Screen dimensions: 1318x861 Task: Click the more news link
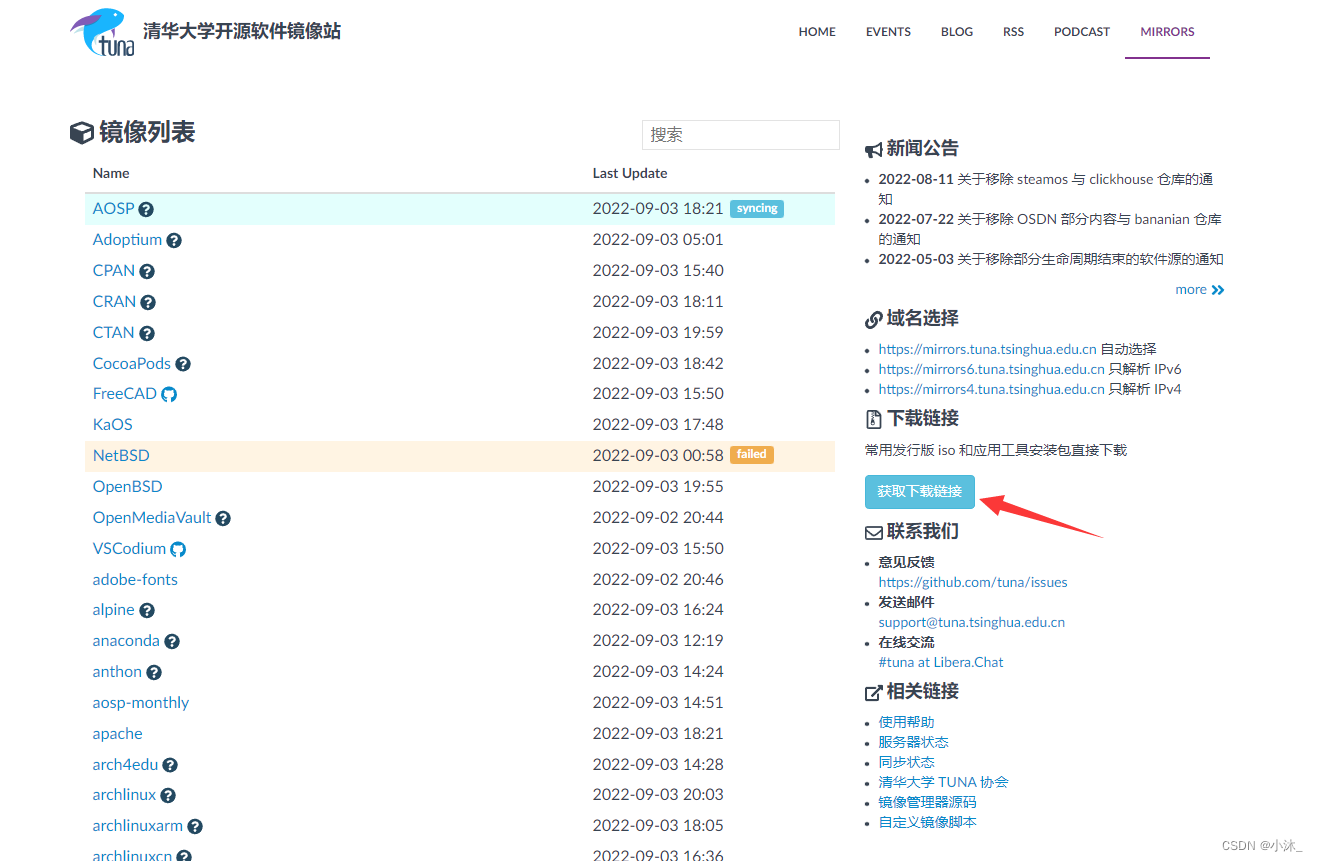click(x=1200, y=290)
